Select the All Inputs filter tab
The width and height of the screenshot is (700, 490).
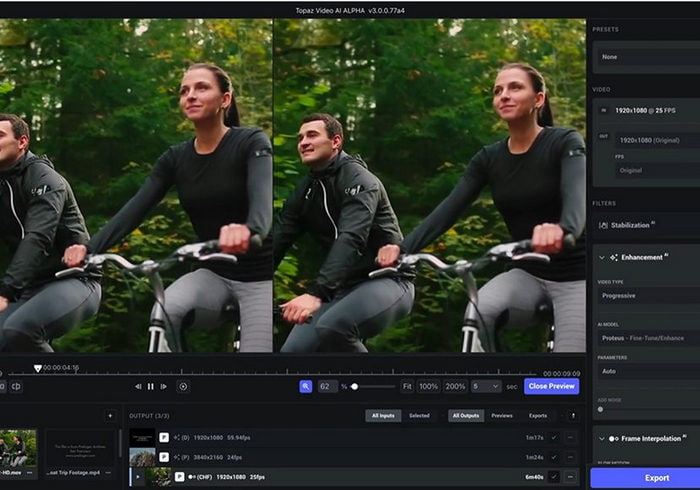383,415
